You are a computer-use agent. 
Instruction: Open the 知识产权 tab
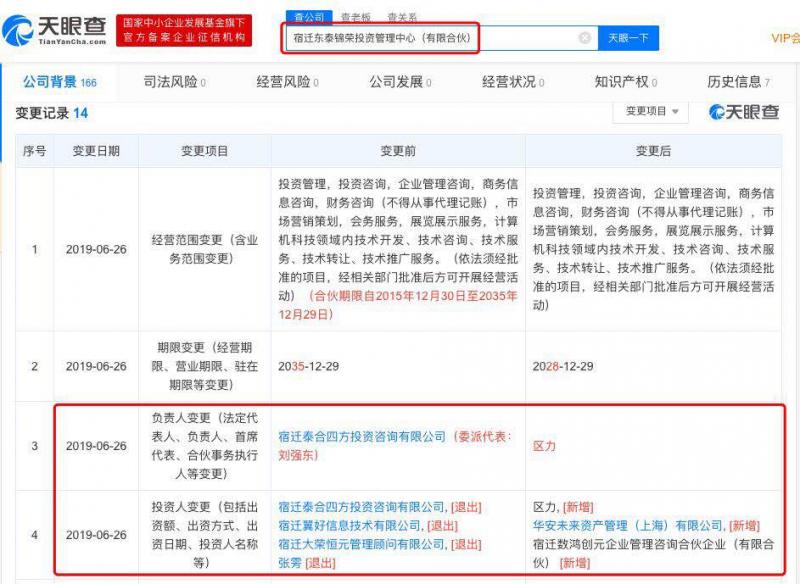point(626,82)
